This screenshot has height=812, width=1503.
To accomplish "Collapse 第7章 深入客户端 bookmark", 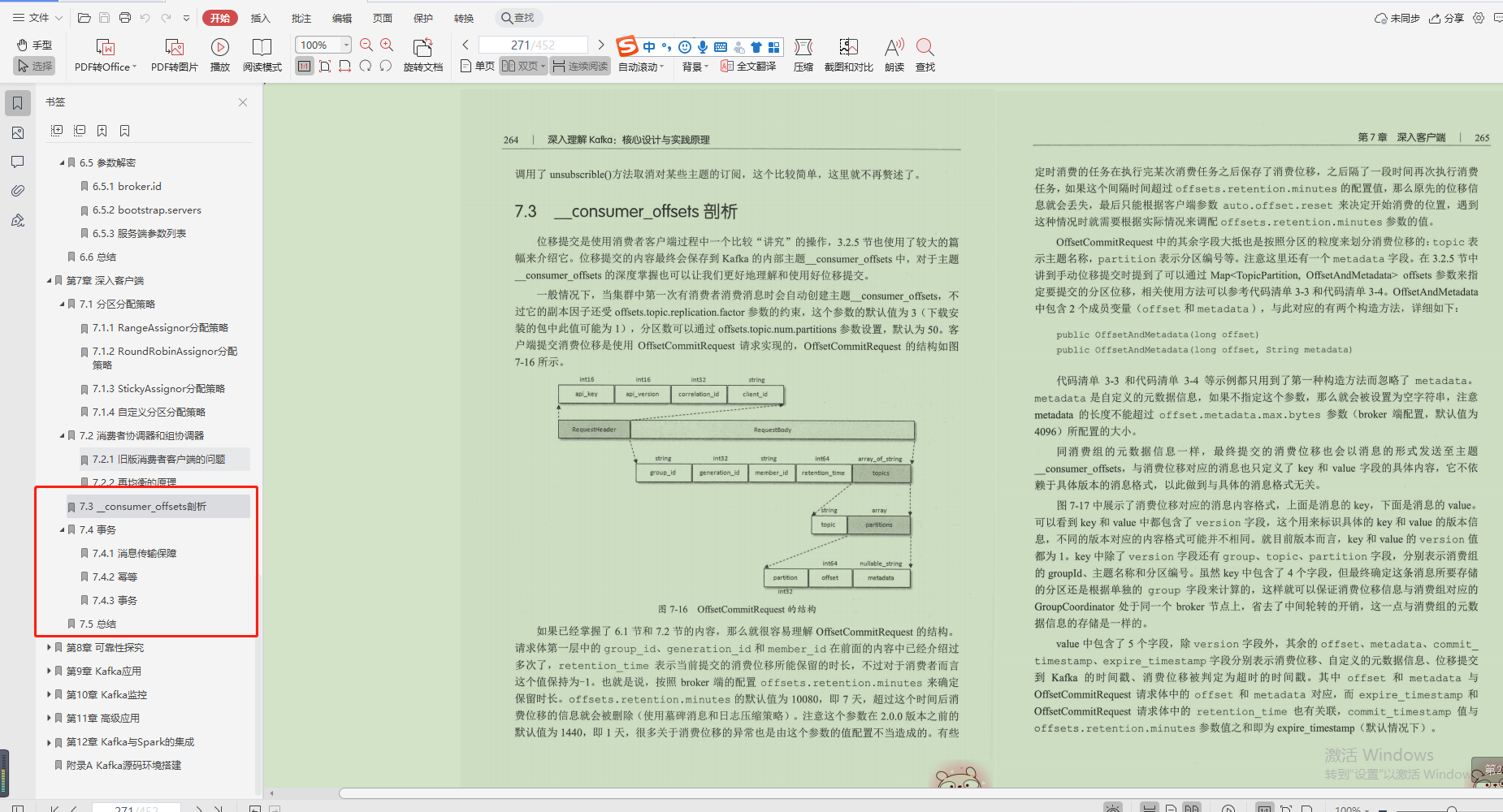I will point(49,281).
